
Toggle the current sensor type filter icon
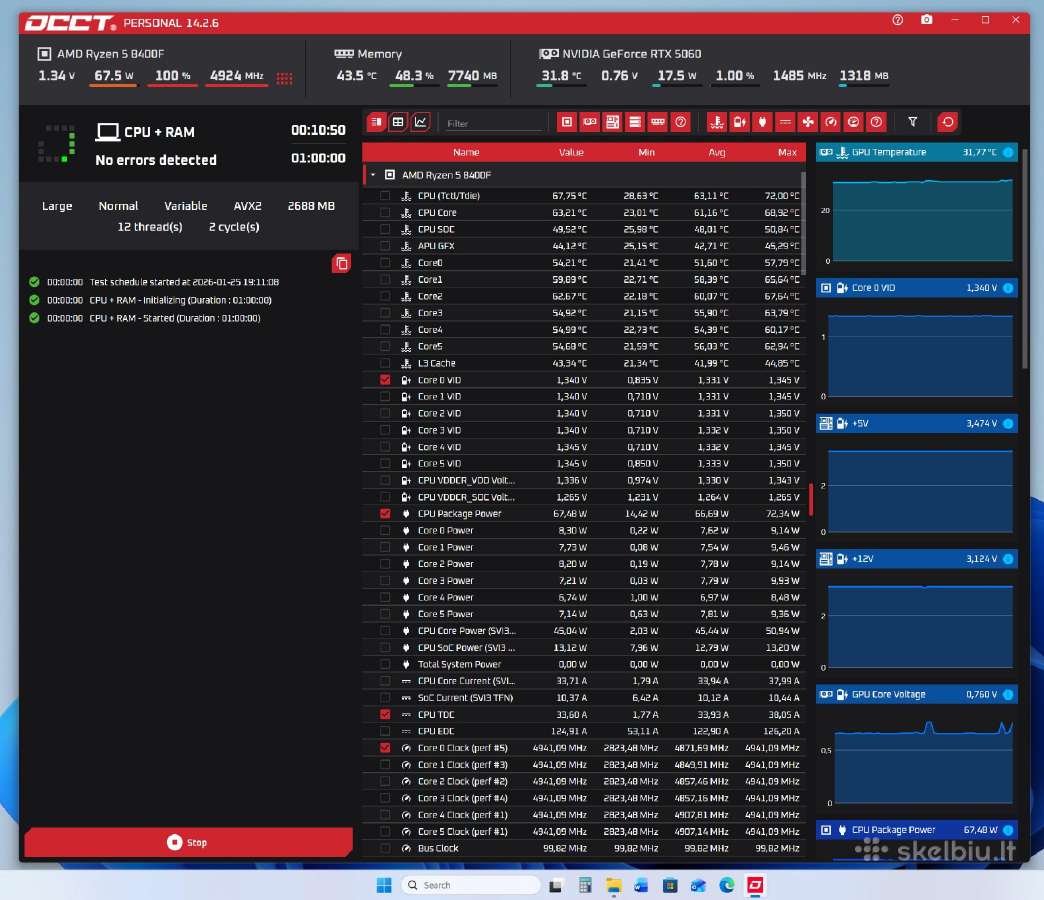point(785,122)
